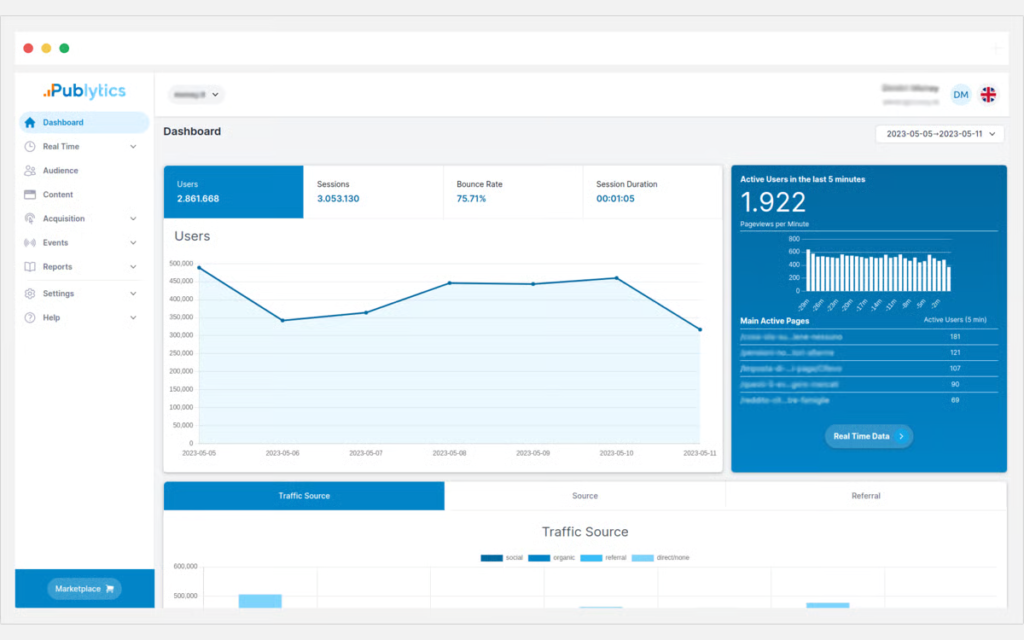
Task: Expand the Settings menu chevron
Action: (x=133, y=294)
